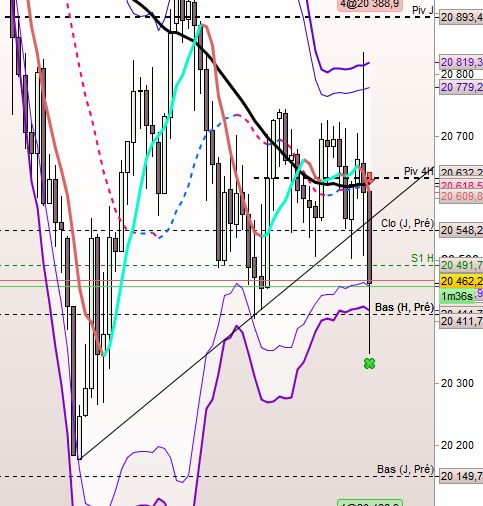Click the salmon 20 609,8 price tag
This screenshot has height=506, width=483.
point(461,196)
